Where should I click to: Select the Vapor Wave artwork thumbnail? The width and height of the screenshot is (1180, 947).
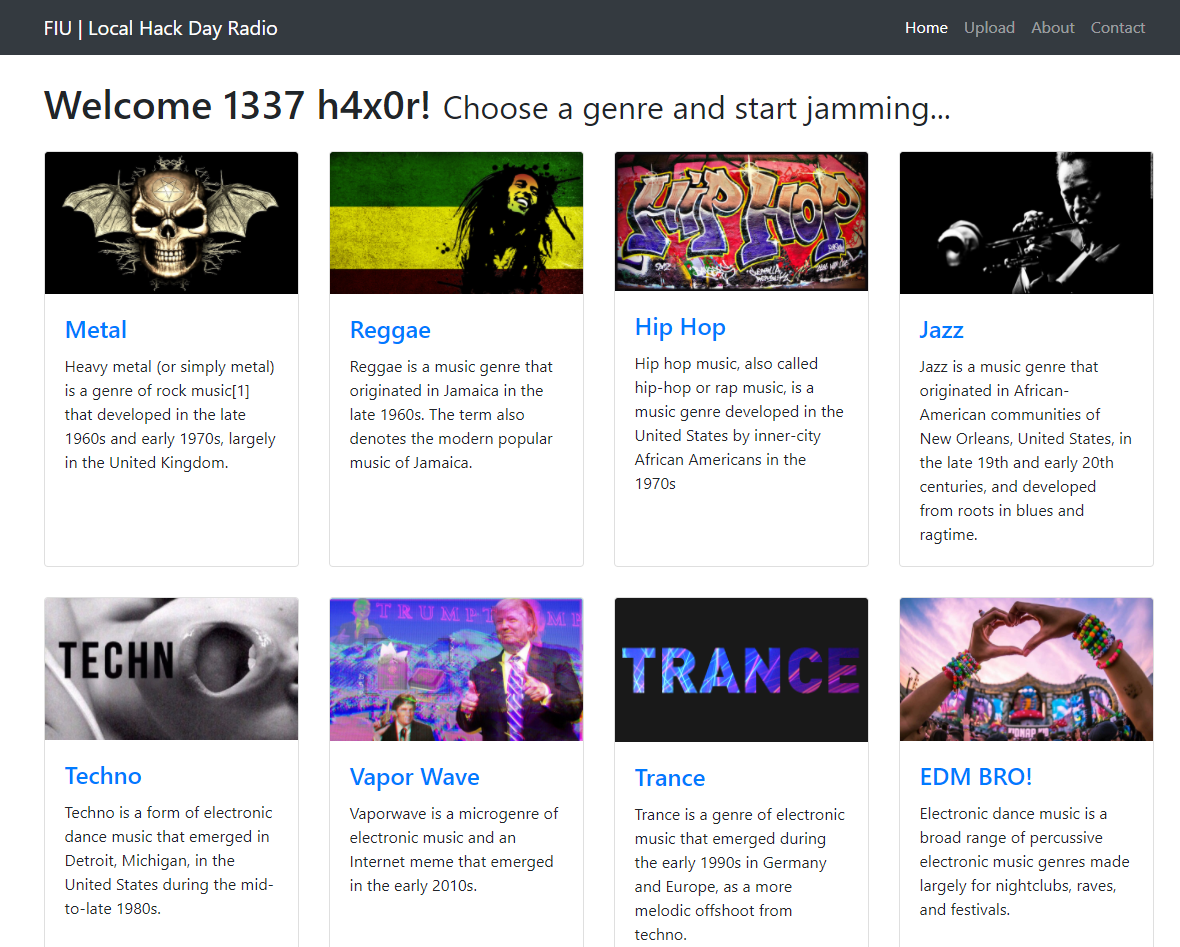click(456, 669)
